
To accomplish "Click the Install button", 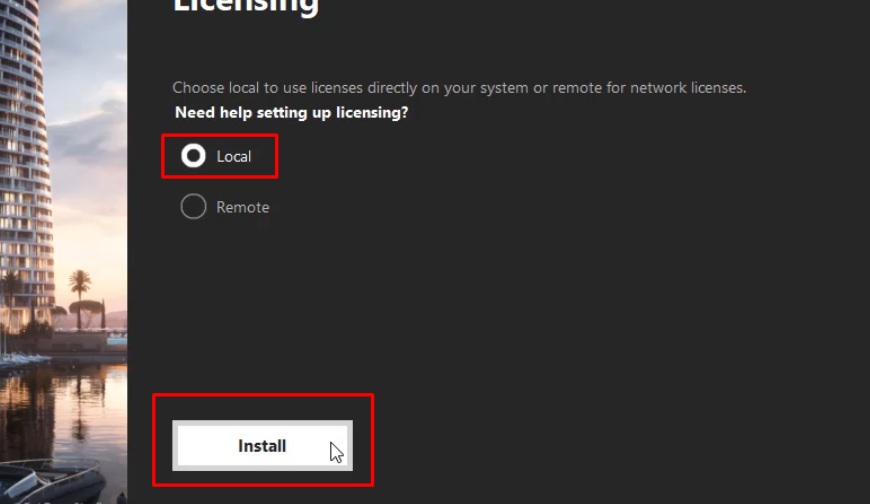I will coord(262,446).
